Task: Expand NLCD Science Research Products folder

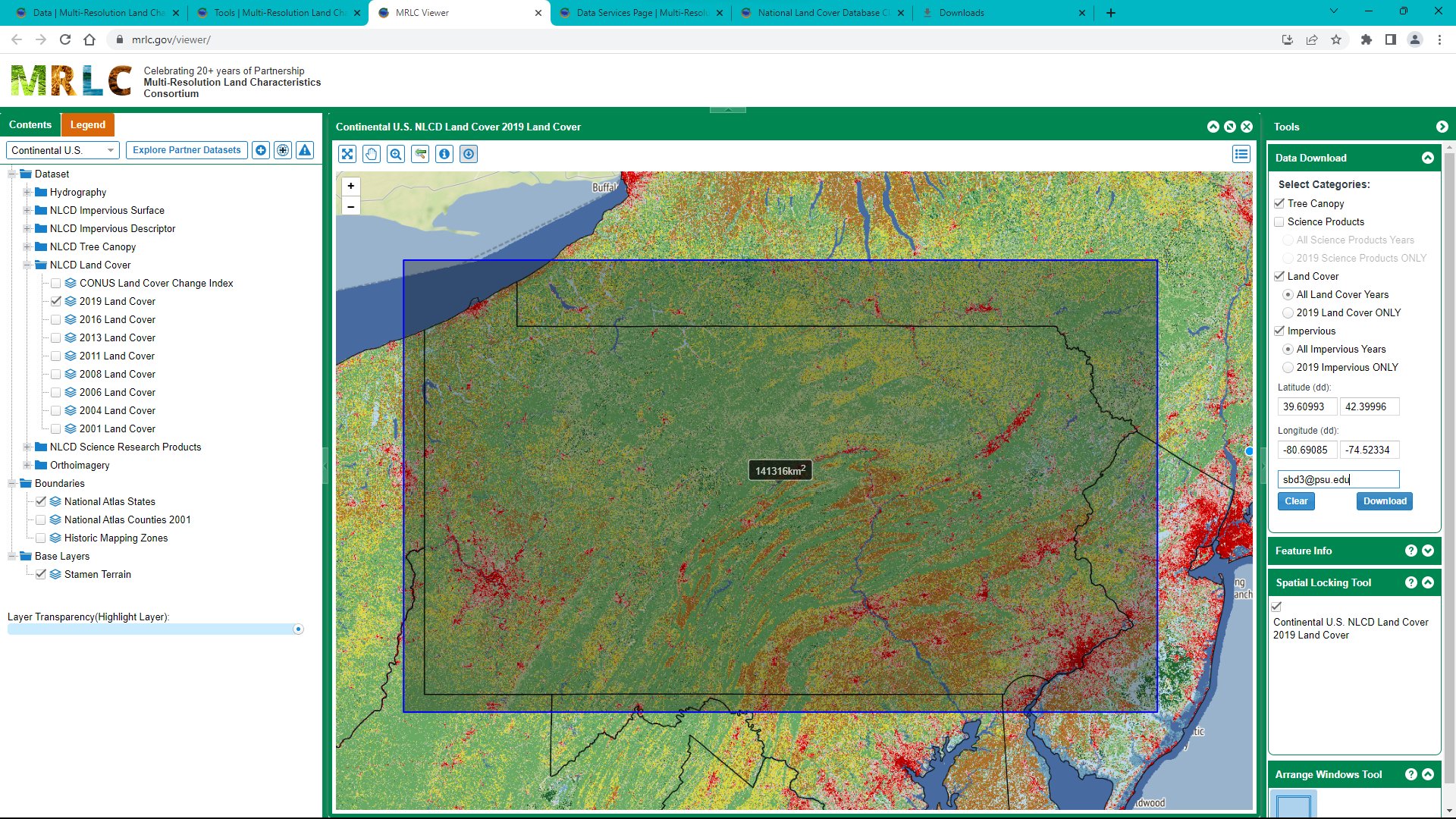Action: pyautogui.click(x=27, y=447)
